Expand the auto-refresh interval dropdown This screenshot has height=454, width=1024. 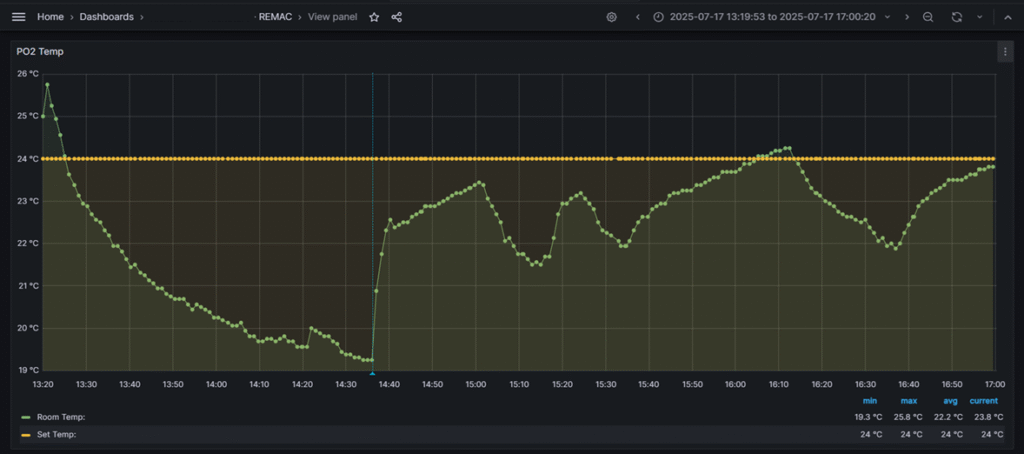pos(979,17)
